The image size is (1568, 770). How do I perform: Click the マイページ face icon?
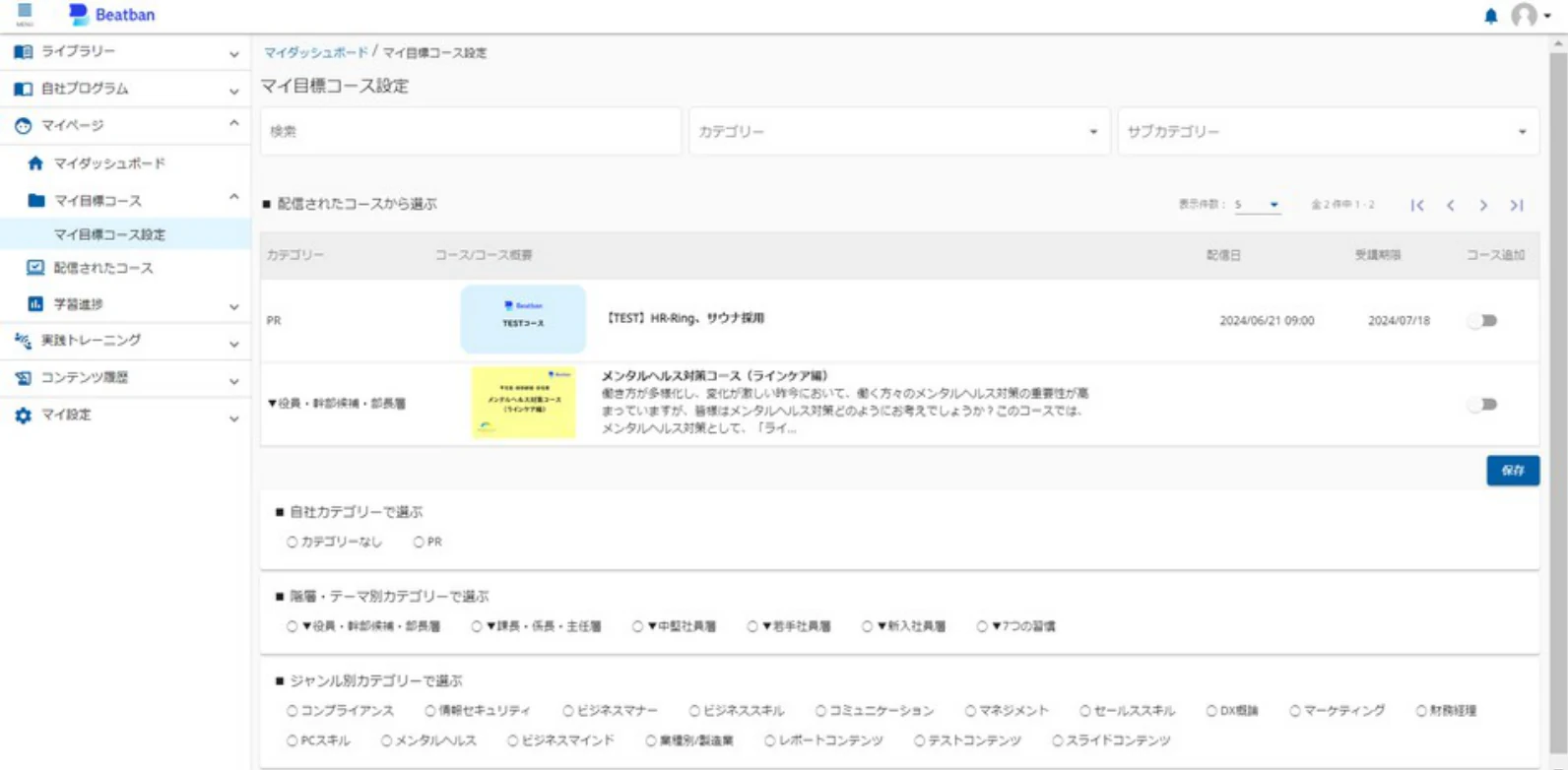pos(24,126)
